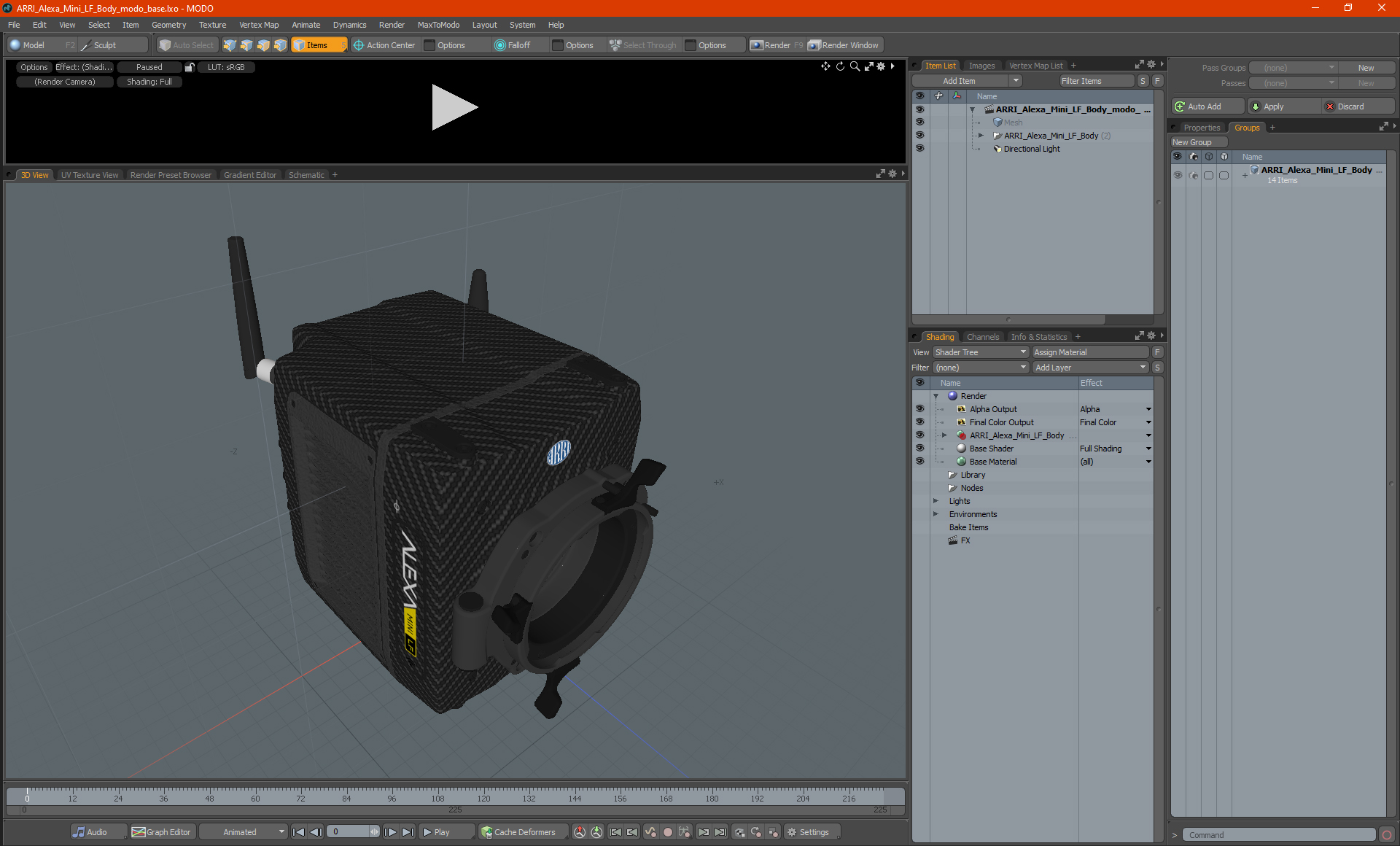
Task: Click the Command input field
Action: pyautogui.click(x=1280, y=835)
